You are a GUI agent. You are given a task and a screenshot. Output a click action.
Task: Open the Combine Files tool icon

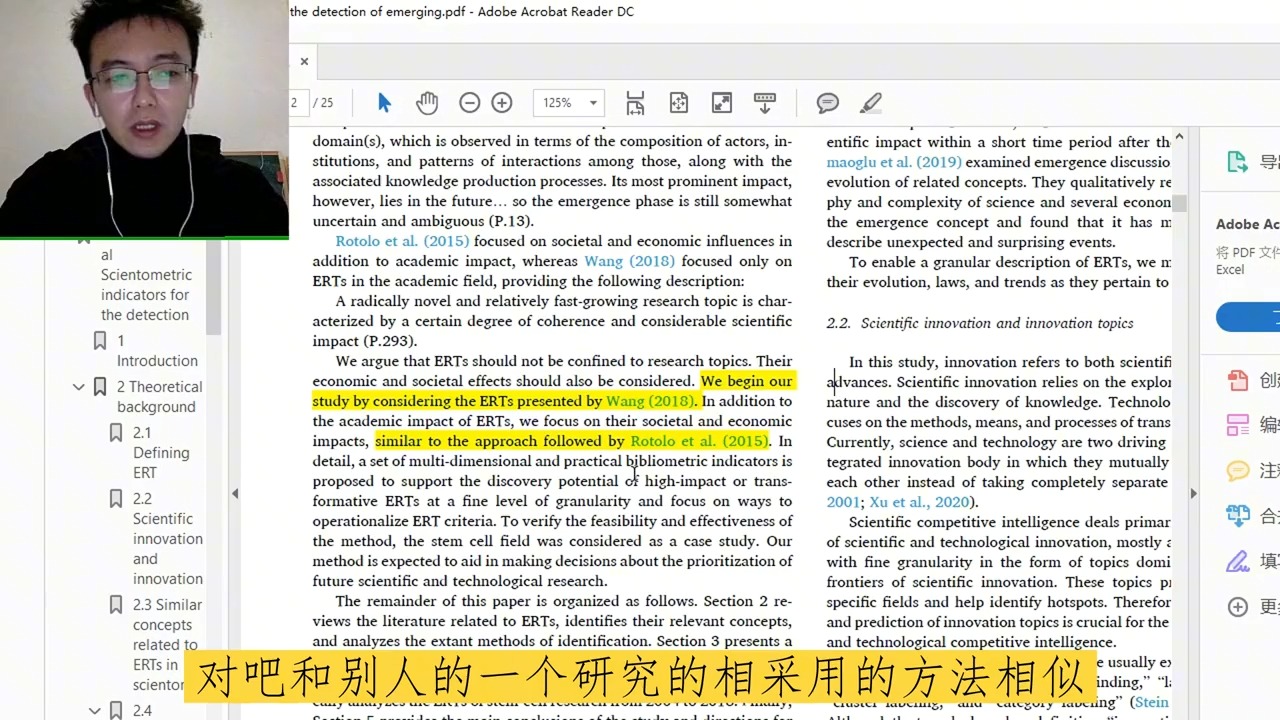pos(1238,516)
